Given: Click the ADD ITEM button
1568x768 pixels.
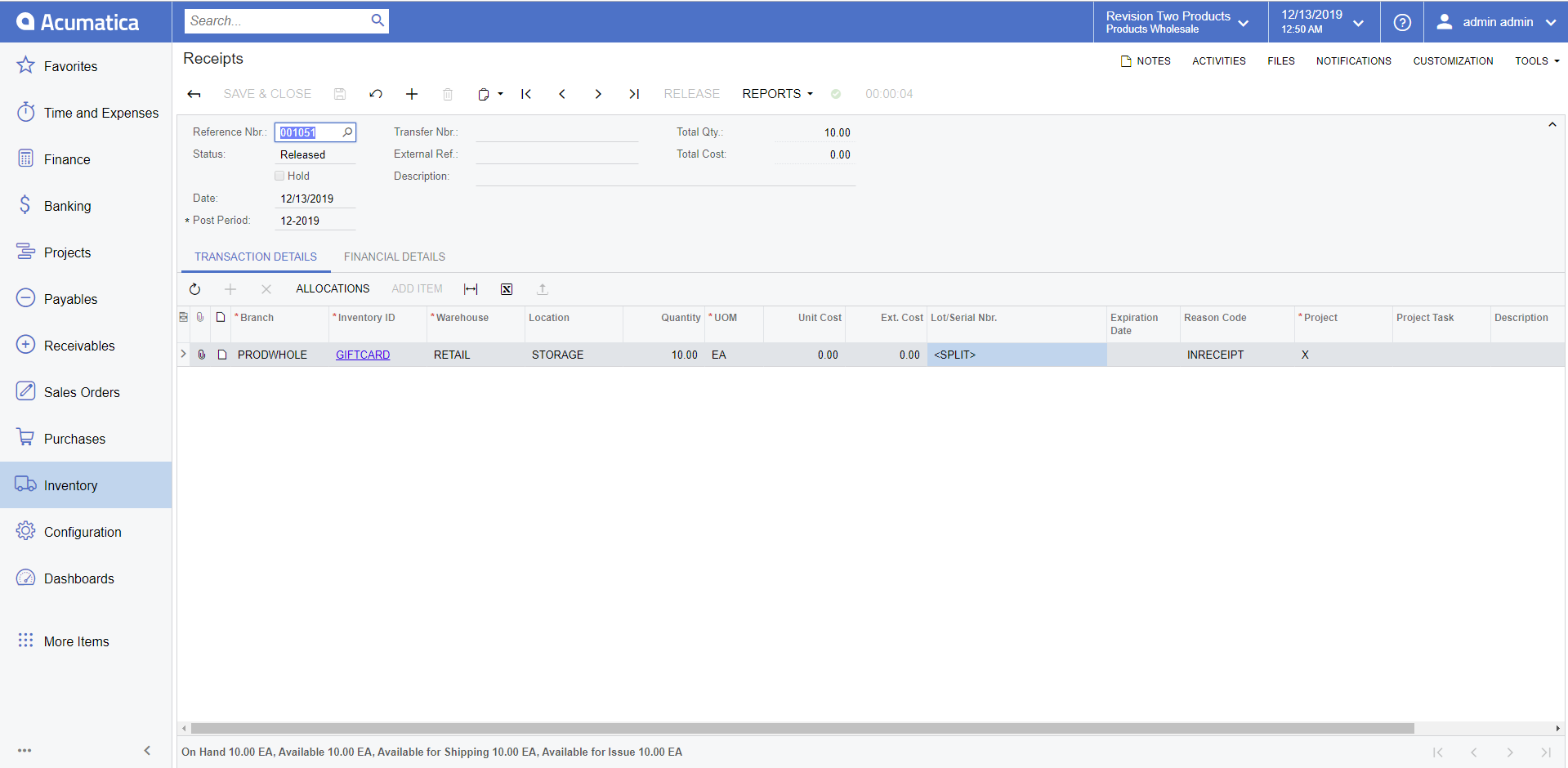Looking at the screenshot, I should coord(417,289).
